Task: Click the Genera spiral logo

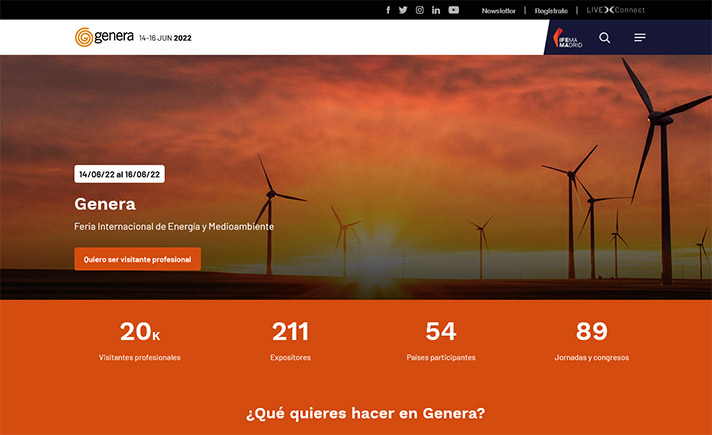Action: (x=104, y=37)
